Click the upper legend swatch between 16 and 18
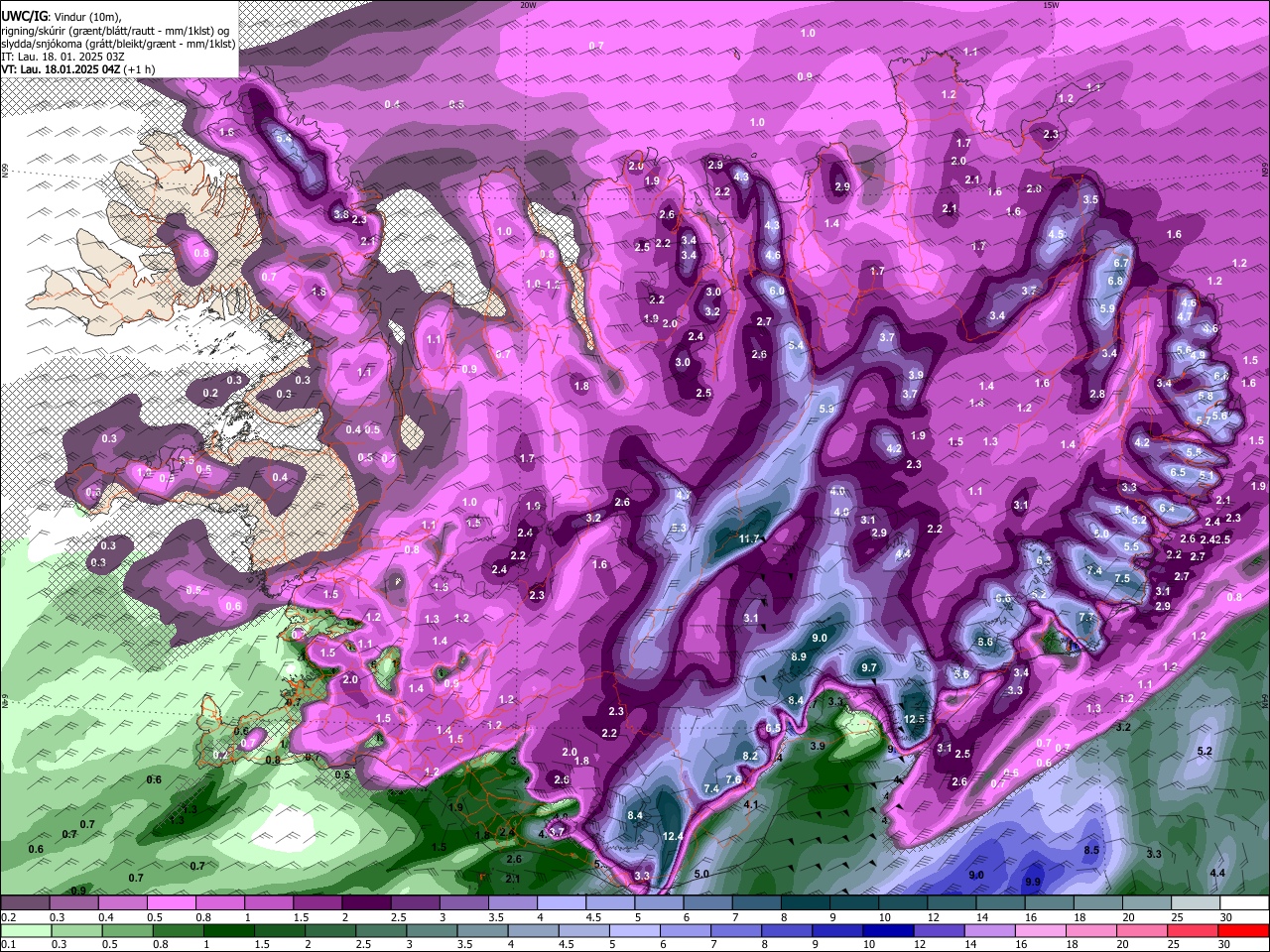The width and height of the screenshot is (1270, 952). [x=1048, y=903]
